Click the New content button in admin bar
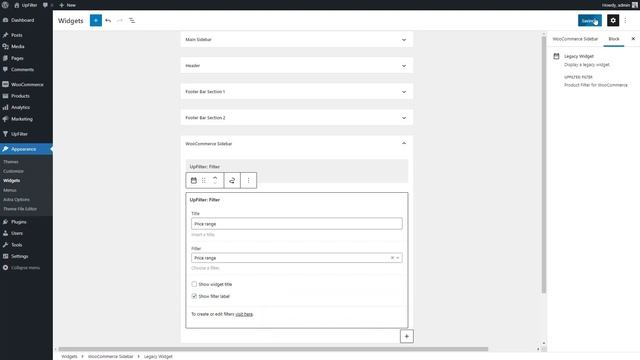Viewport: 640px width, 360px height. pyautogui.click(x=68, y=5)
